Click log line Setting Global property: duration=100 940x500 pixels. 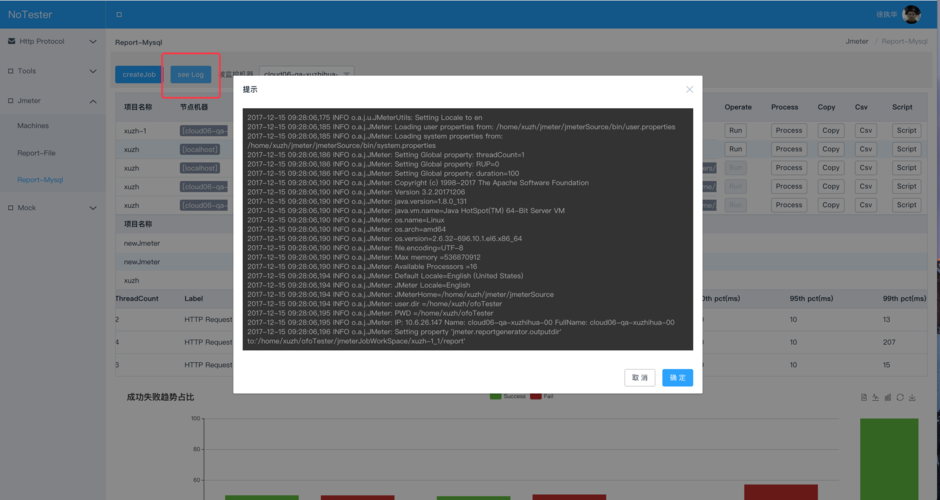383,173
